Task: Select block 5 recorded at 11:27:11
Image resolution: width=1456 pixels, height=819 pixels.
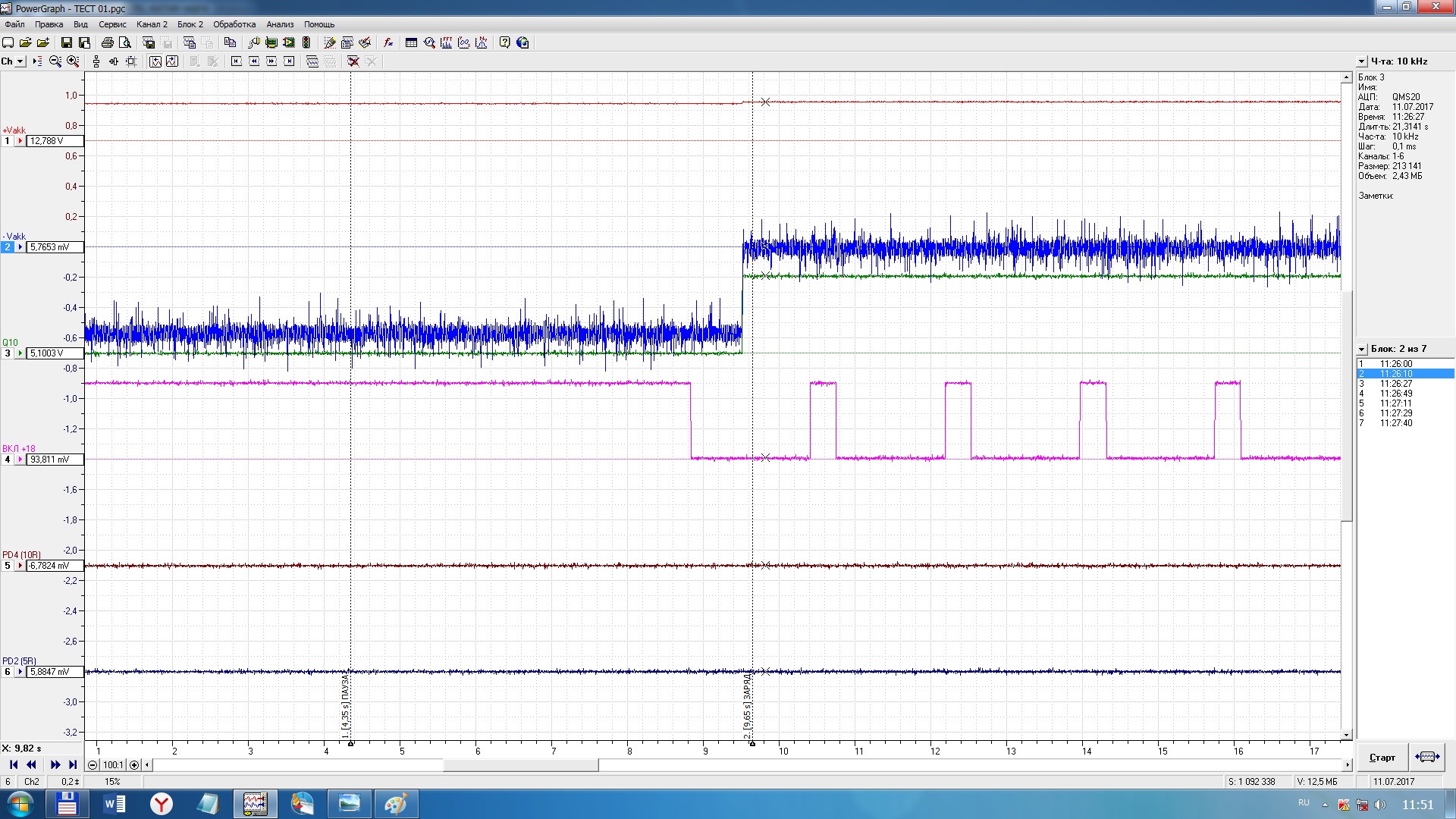Action: (1395, 403)
